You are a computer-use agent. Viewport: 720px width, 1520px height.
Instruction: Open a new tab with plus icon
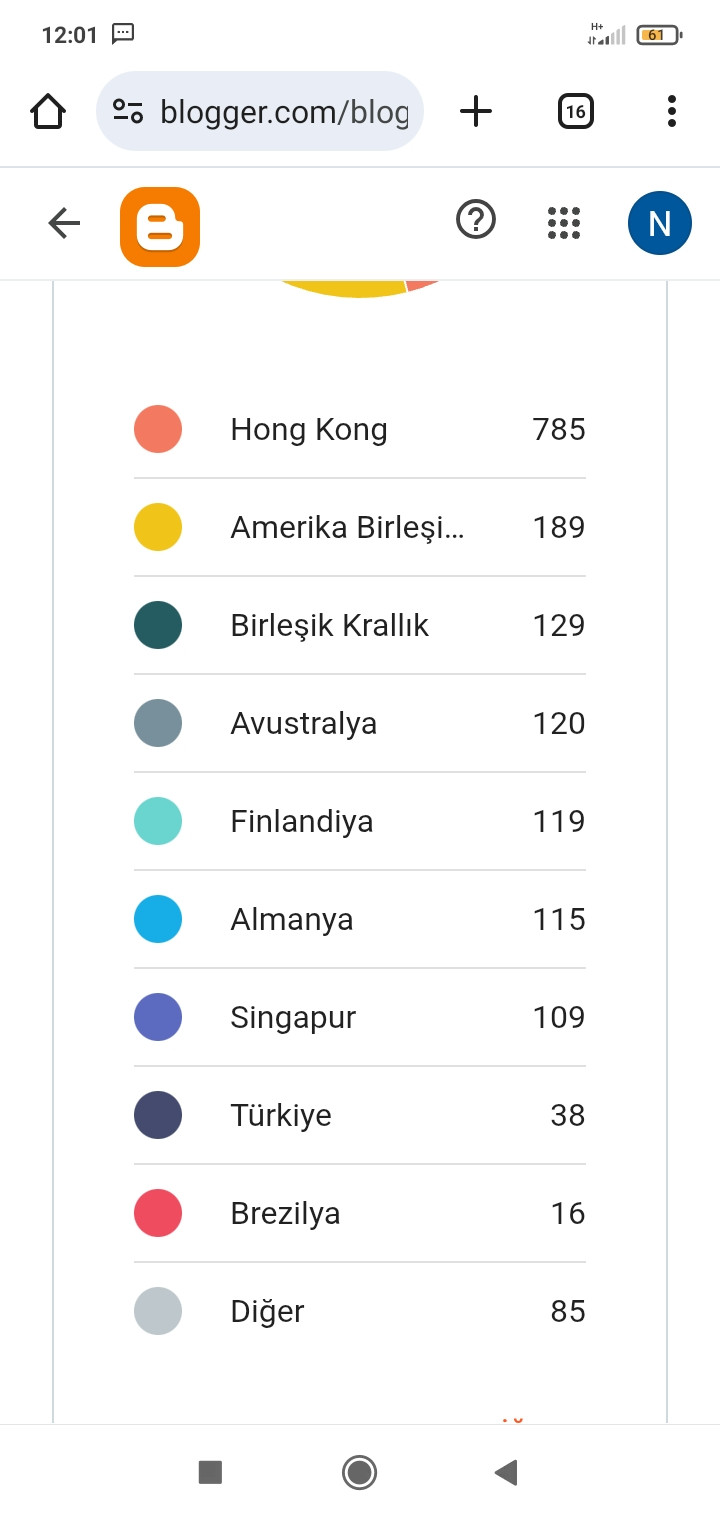(476, 111)
